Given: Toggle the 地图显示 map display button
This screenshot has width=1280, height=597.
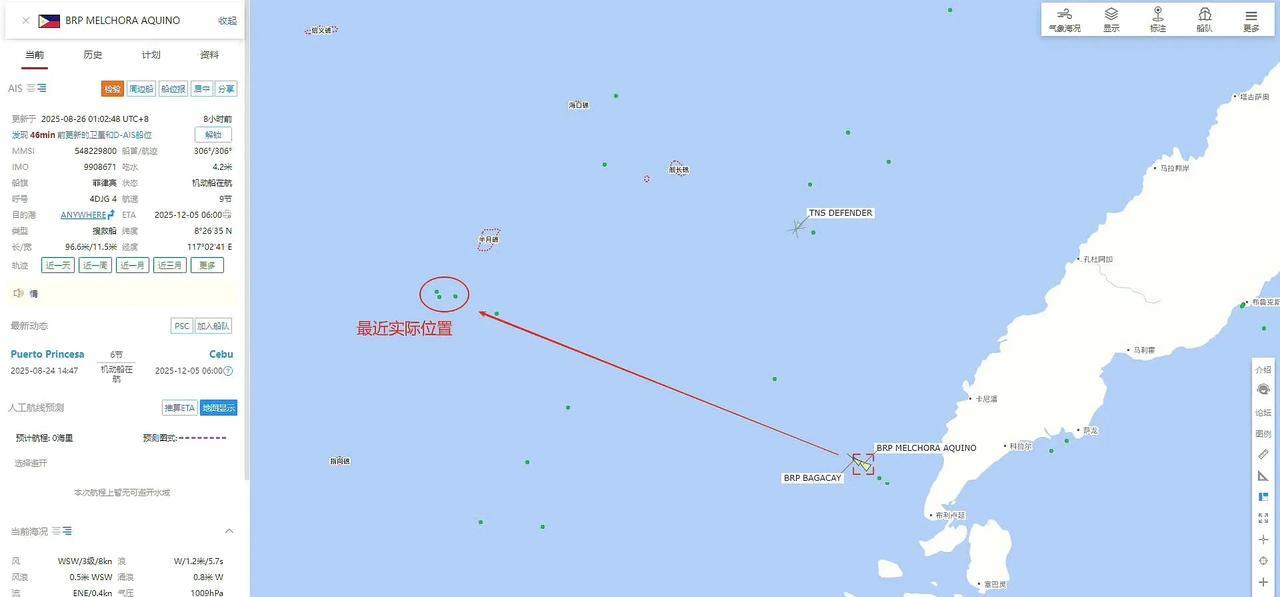Looking at the screenshot, I should (x=219, y=408).
